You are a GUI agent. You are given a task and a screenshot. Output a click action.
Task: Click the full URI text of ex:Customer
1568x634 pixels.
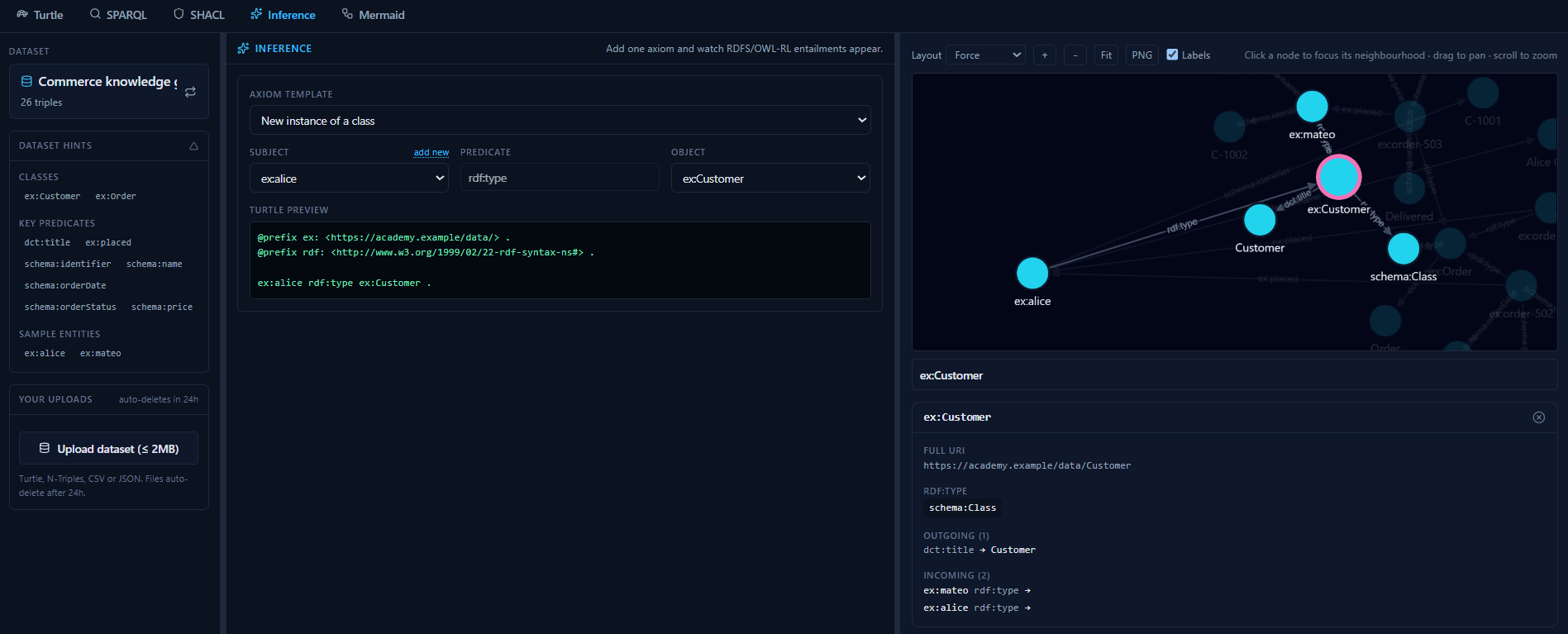[1027, 466]
